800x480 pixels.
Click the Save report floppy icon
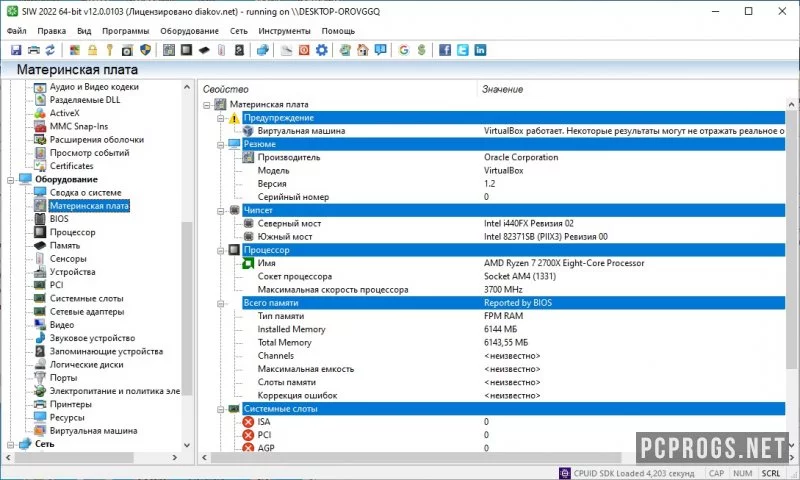[16, 50]
